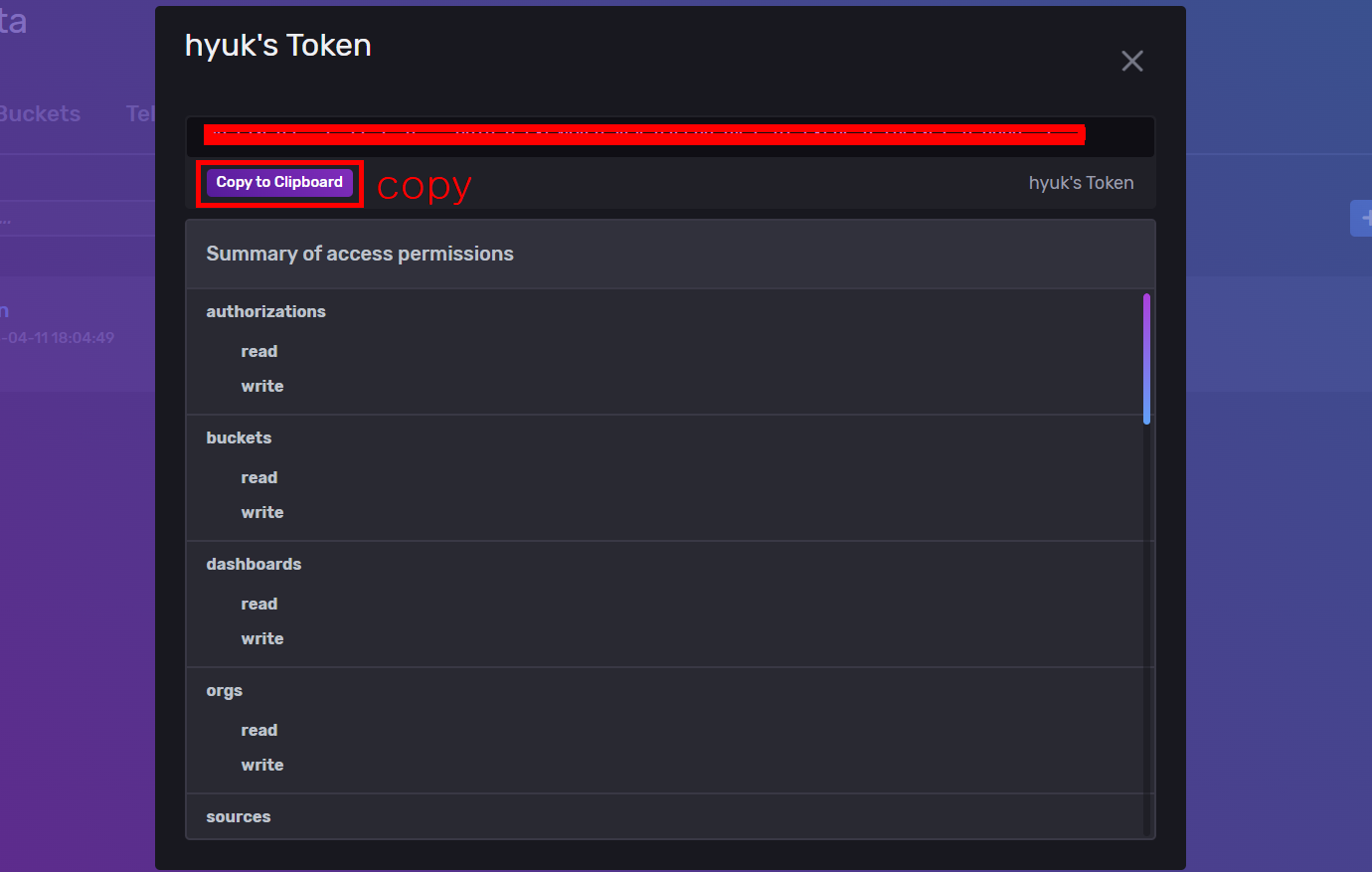
Task: Select the redacted token string field
Action: click(x=670, y=136)
